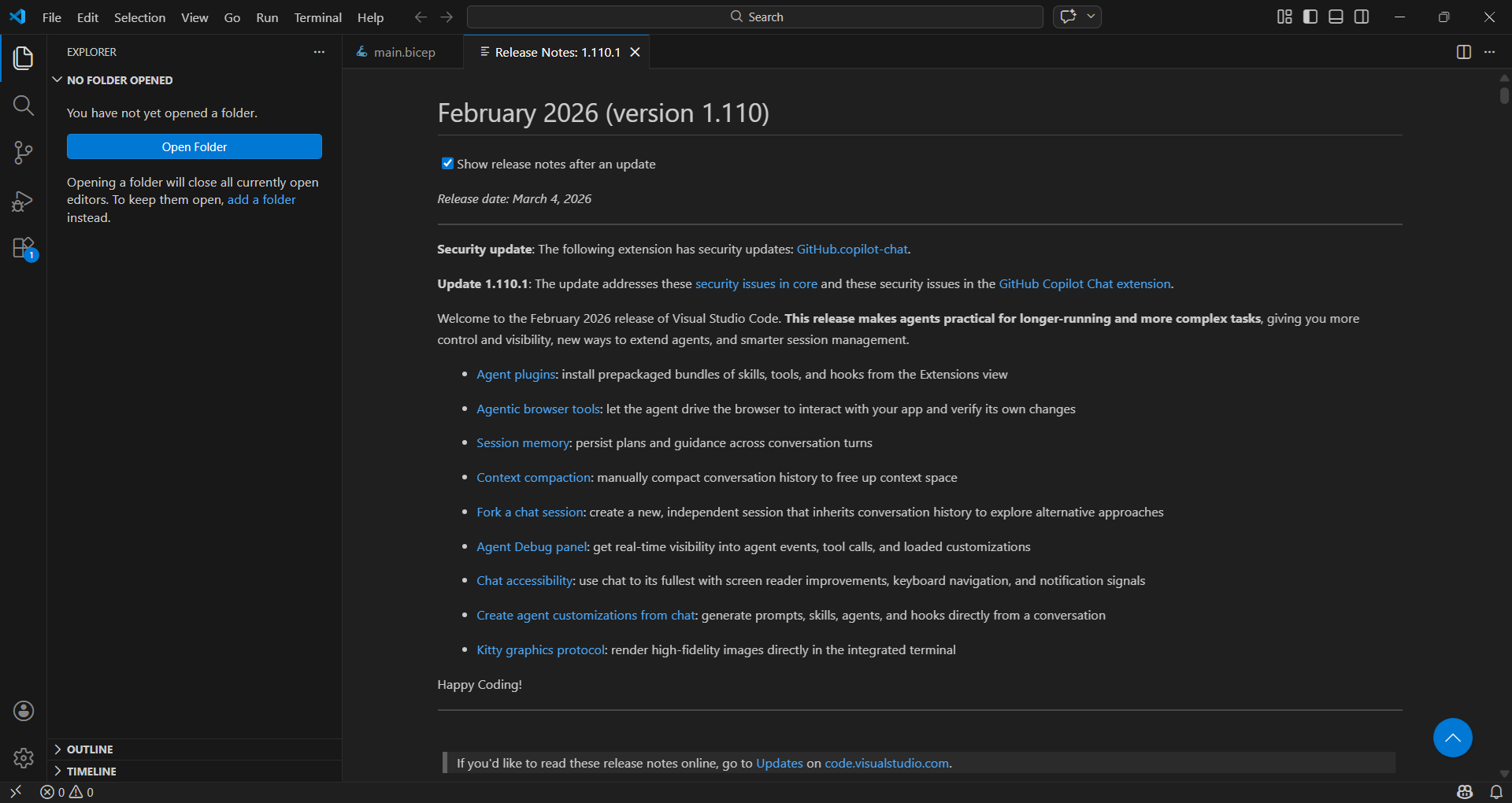1512x803 pixels.
Task: Split the editor to the right
Action: point(1464,52)
